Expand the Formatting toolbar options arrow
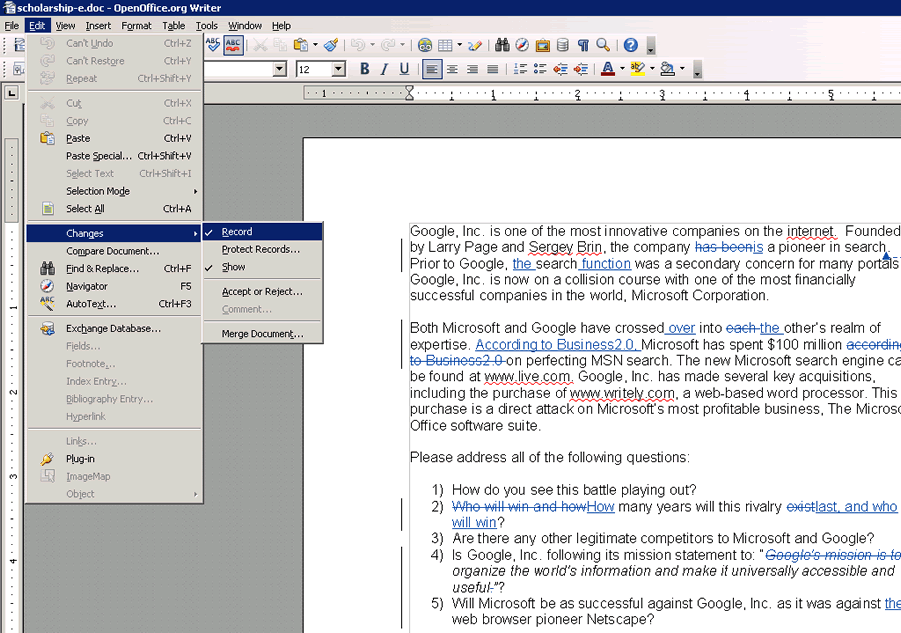The image size is (901, 633). click(x=697, y=71)
